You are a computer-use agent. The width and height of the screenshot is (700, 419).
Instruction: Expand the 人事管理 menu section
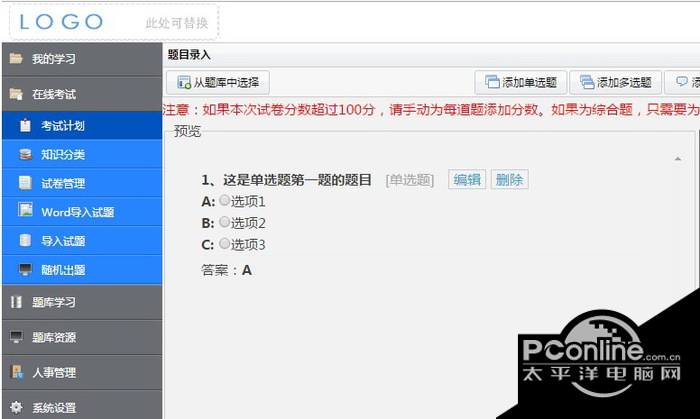pyautogui.click(x=82, y=372)
